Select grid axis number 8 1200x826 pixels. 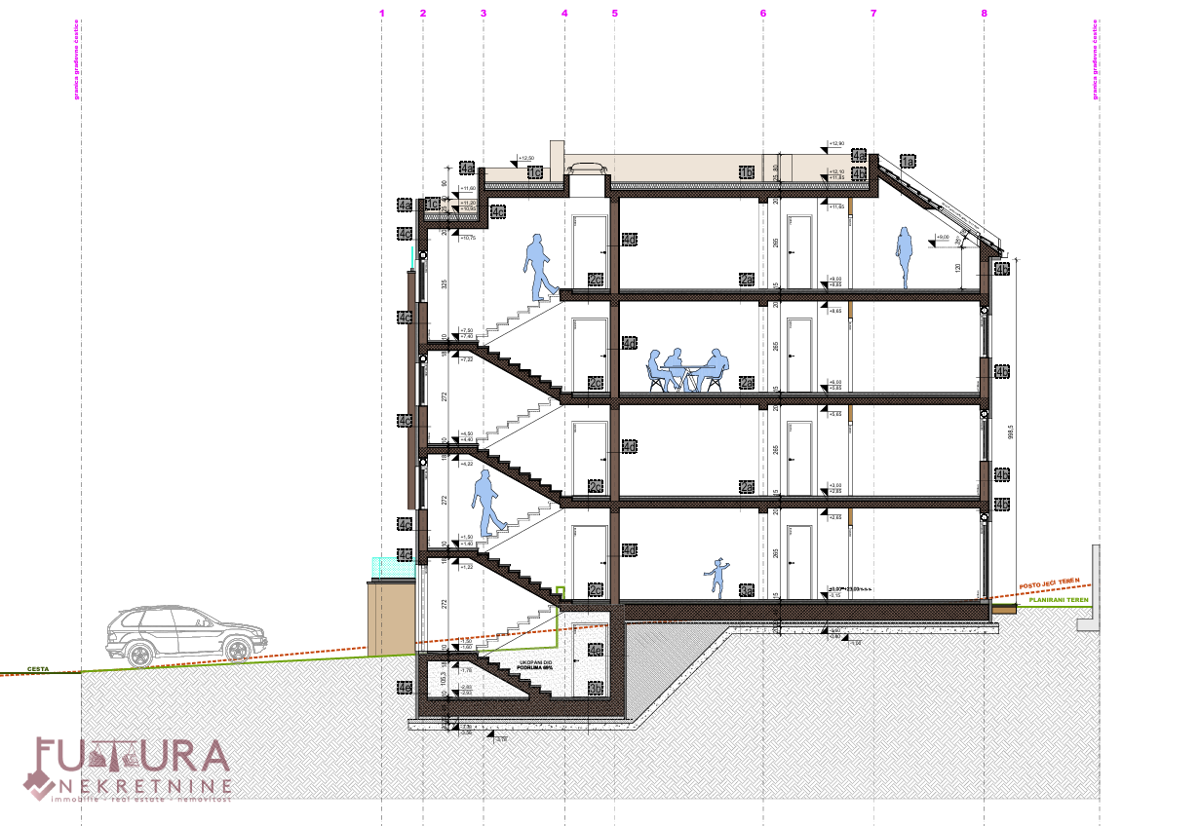[x=984, y=13]
